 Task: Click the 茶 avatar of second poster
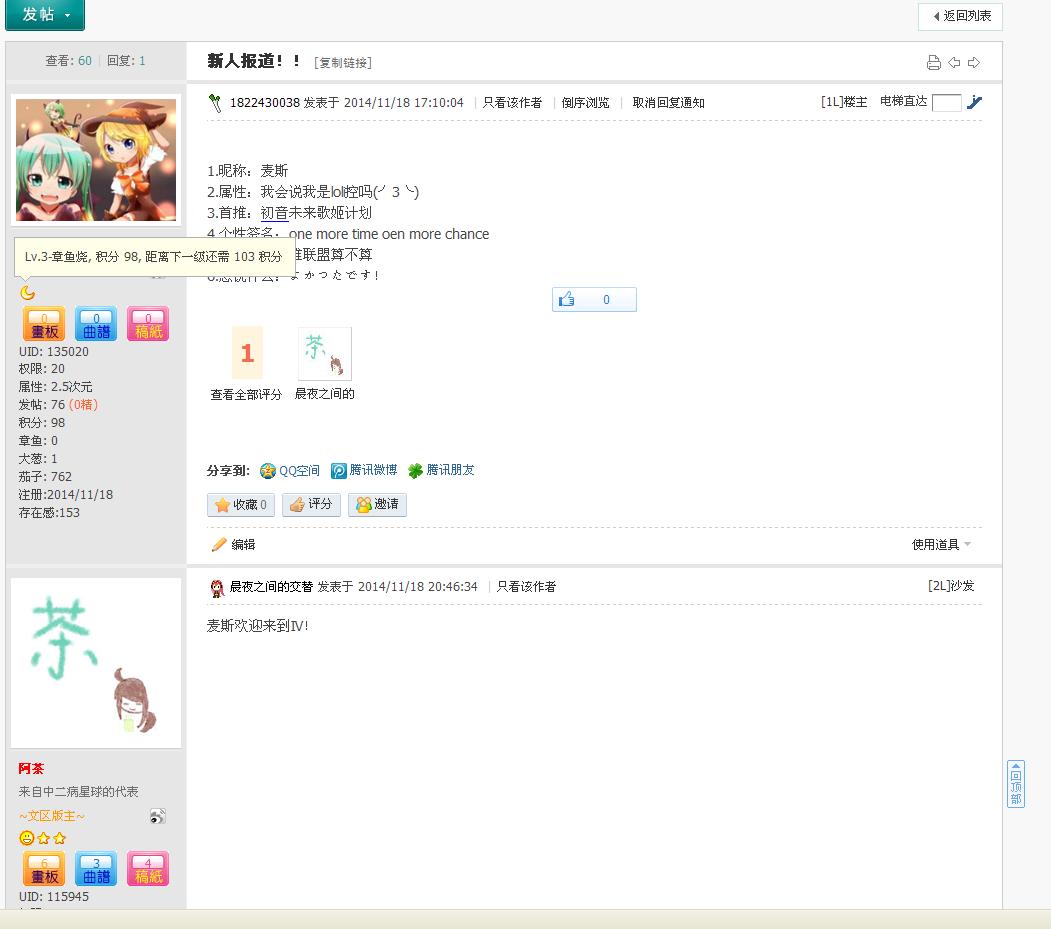click(96, 663)
